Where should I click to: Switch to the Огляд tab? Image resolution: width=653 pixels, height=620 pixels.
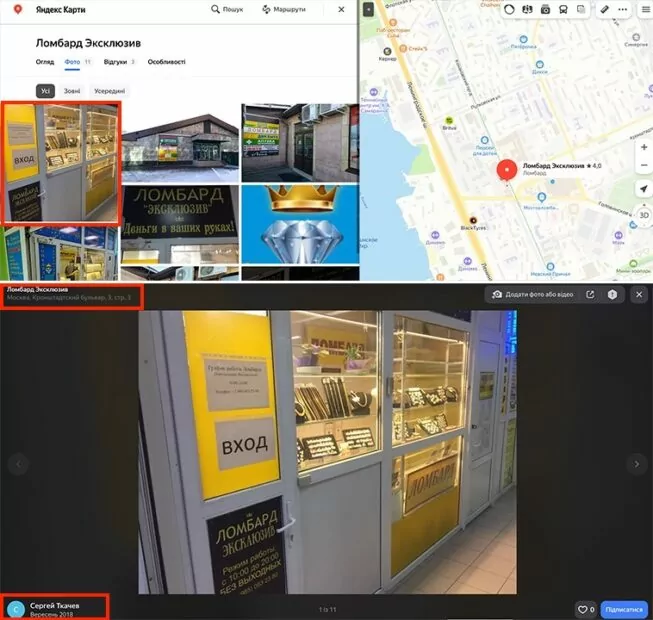click(45, 62)
